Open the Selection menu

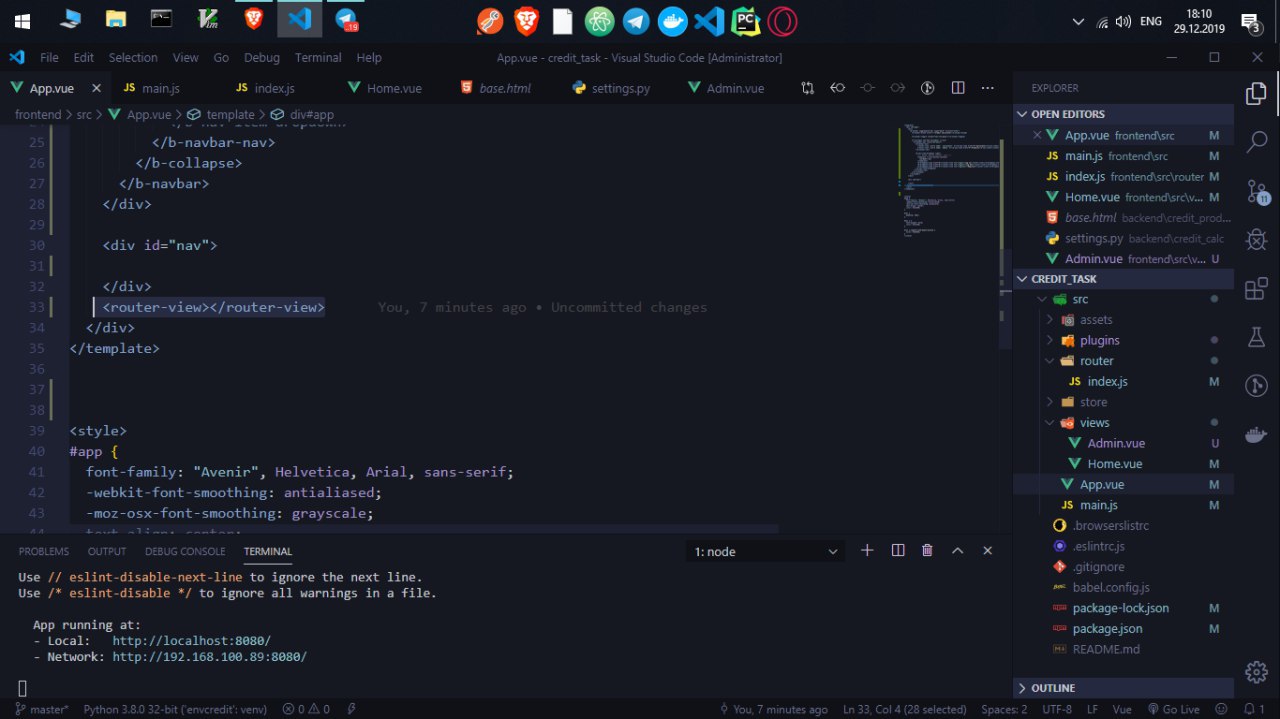(133, 58)
